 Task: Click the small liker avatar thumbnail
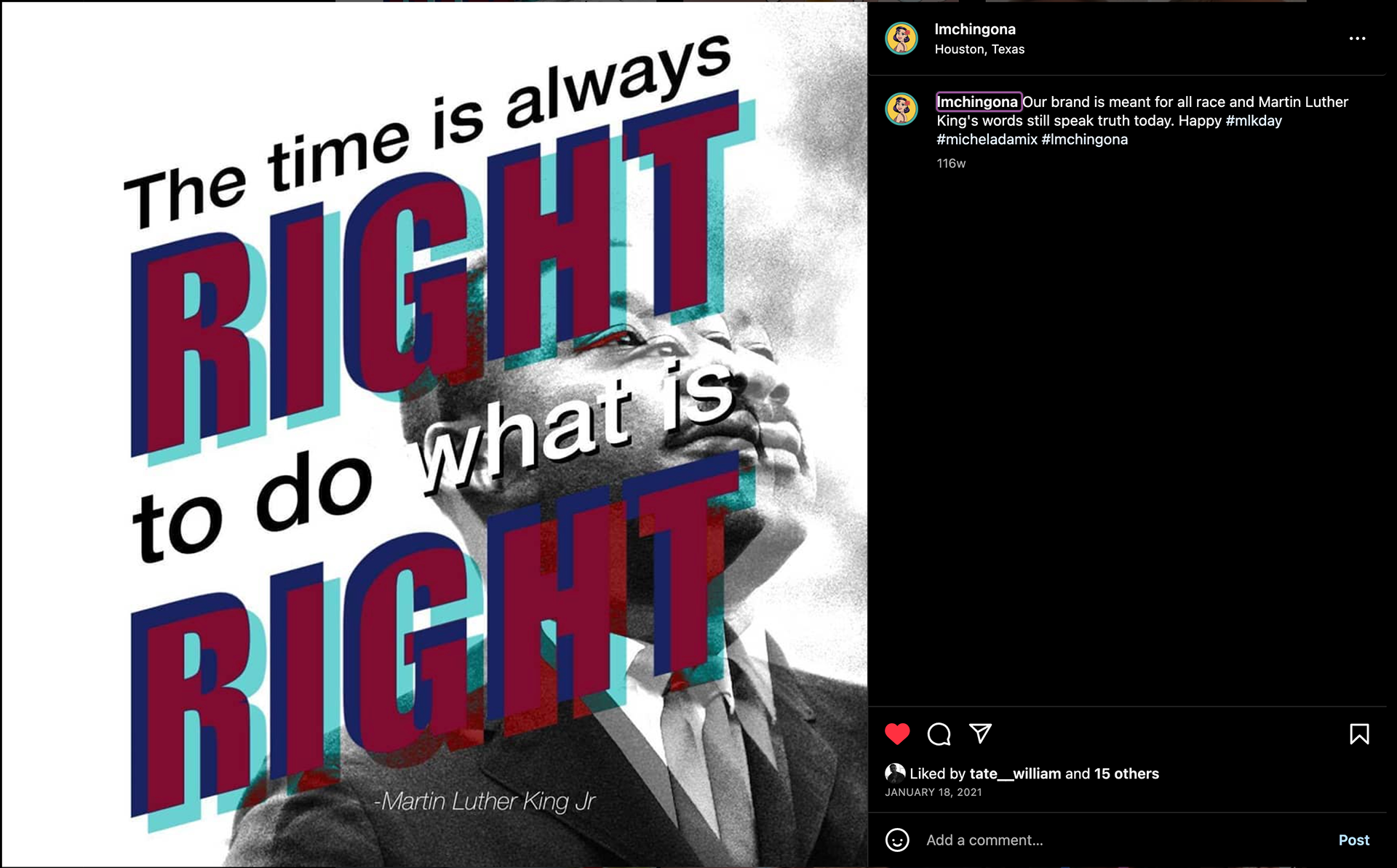[x=895, y=773]
